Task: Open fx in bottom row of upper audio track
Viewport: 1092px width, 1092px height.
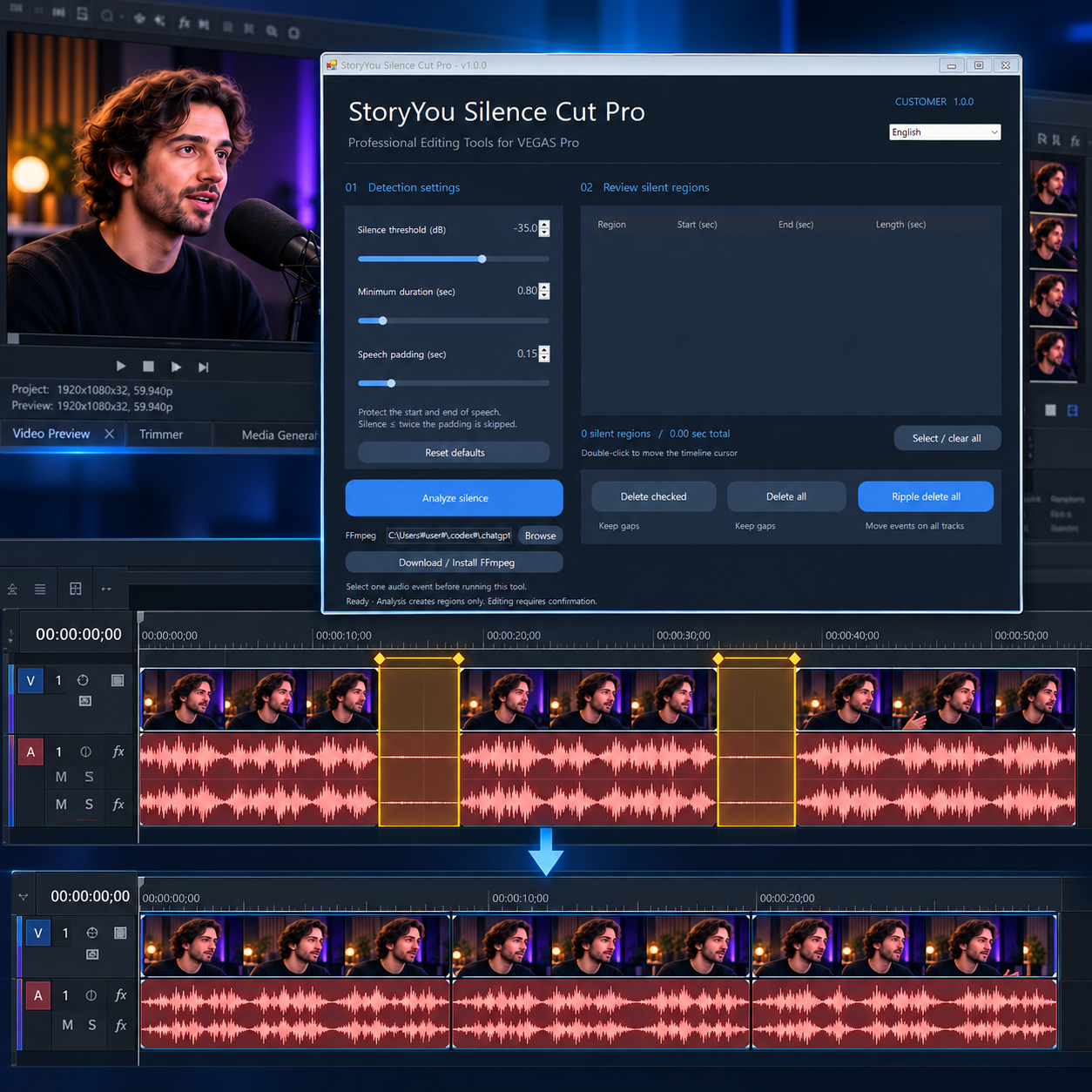Action: [118, 805]
